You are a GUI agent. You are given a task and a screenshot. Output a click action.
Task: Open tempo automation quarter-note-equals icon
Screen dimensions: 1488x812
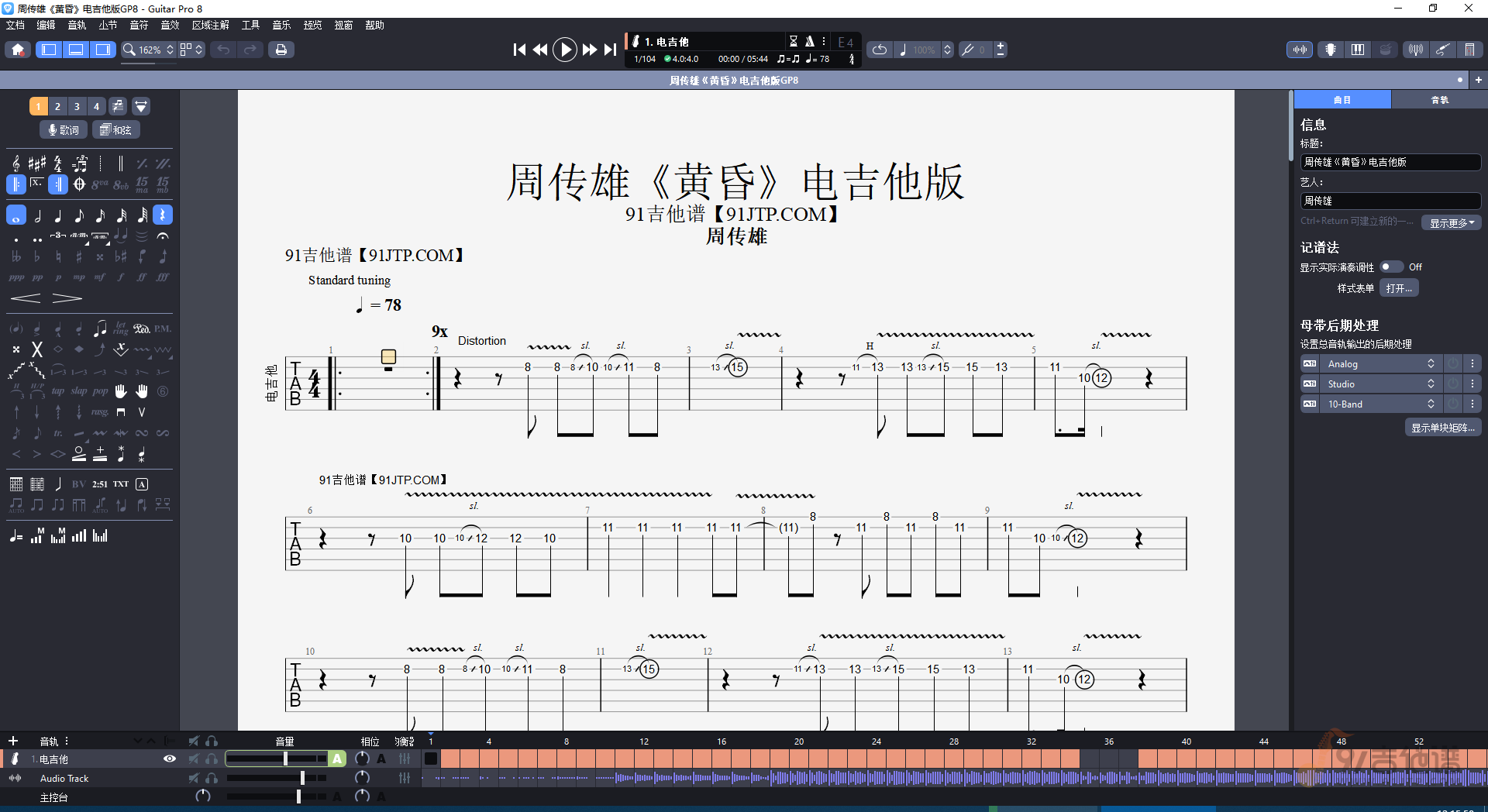point(16,536)
